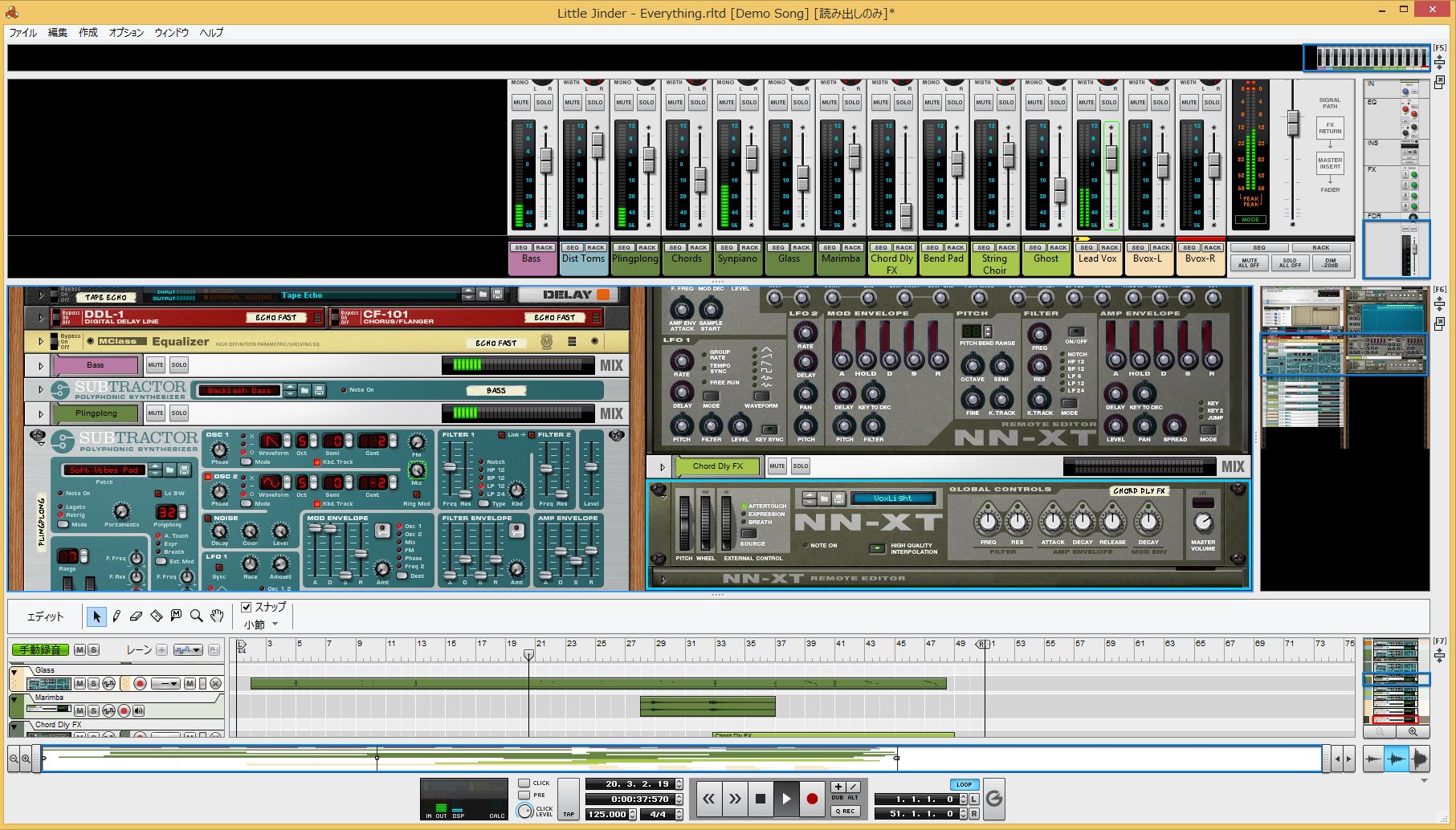Select the eraser tool
The image size is (1456, 830).
click(137, 616)
